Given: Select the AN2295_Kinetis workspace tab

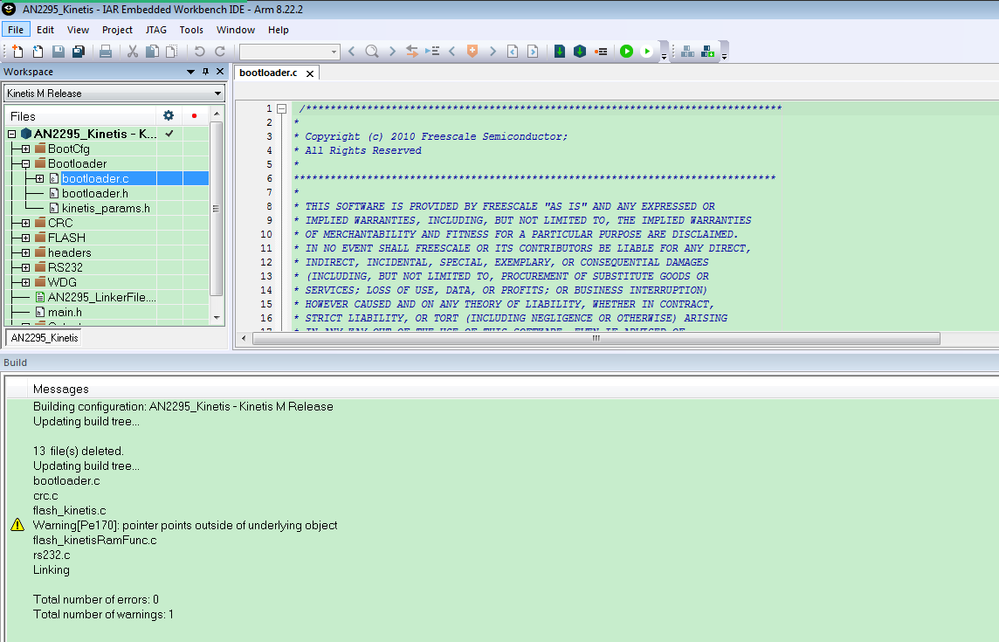Looking at the screenshot, I should click(44, 338).
